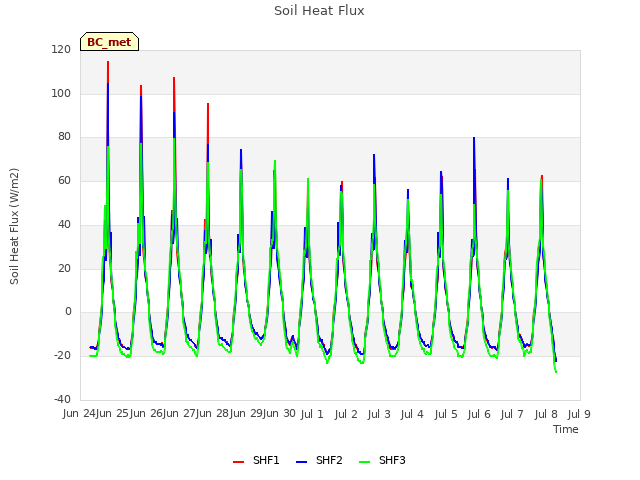The width and height of the screenshot is (640, 480).
Task: Click the 20 y-axis tick label
Action: pyautogui.click(x=64, y=269)
